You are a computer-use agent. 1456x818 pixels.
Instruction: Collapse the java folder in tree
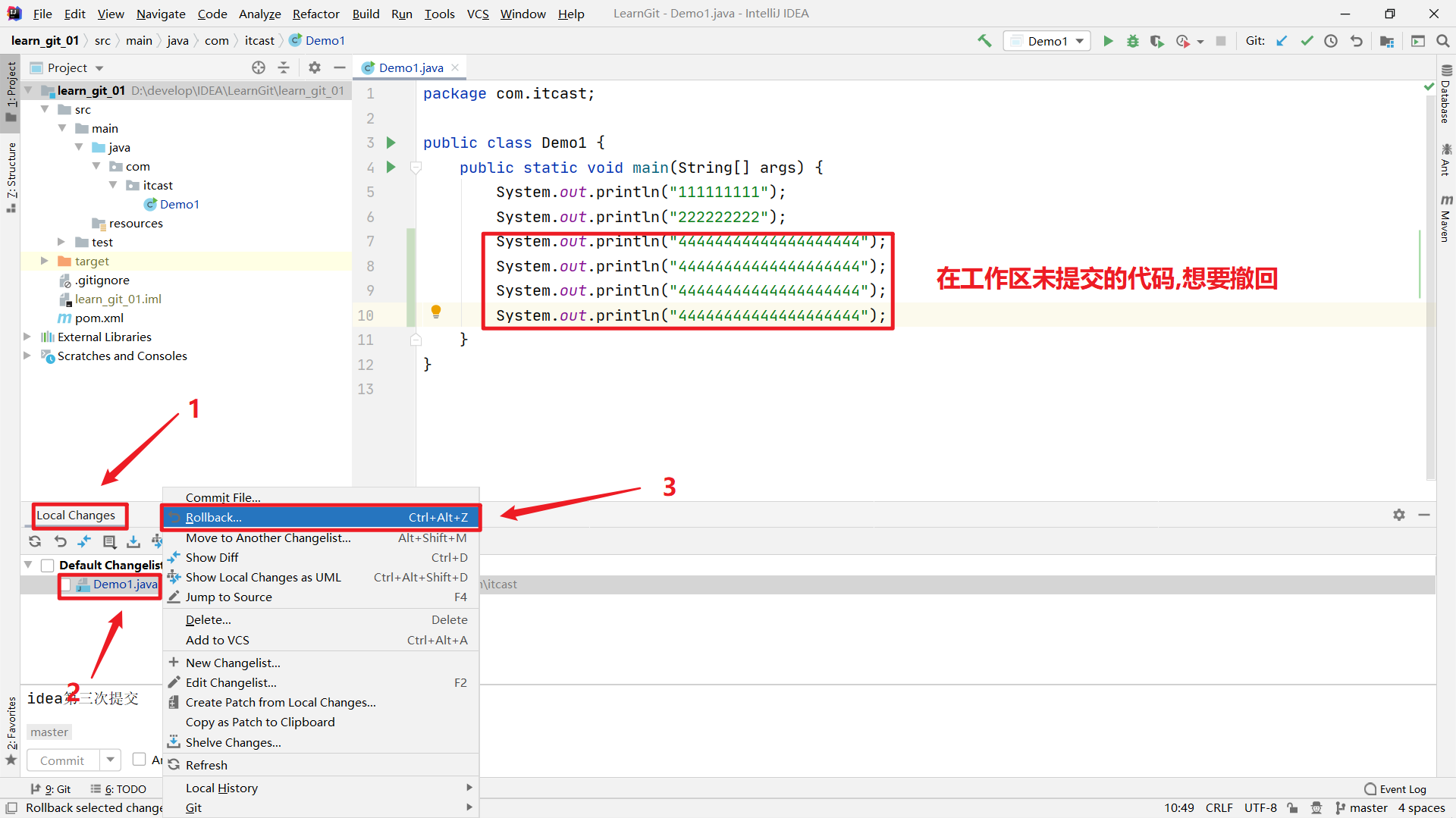coord(79,147)
